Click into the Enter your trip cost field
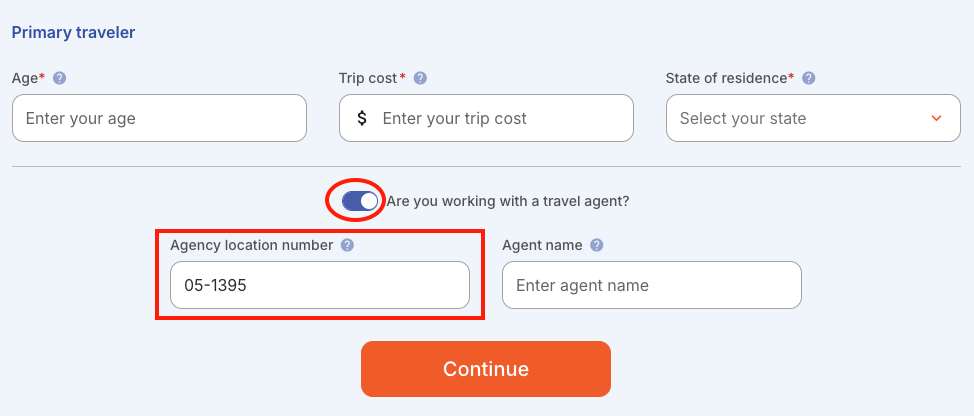 (486, 118)
